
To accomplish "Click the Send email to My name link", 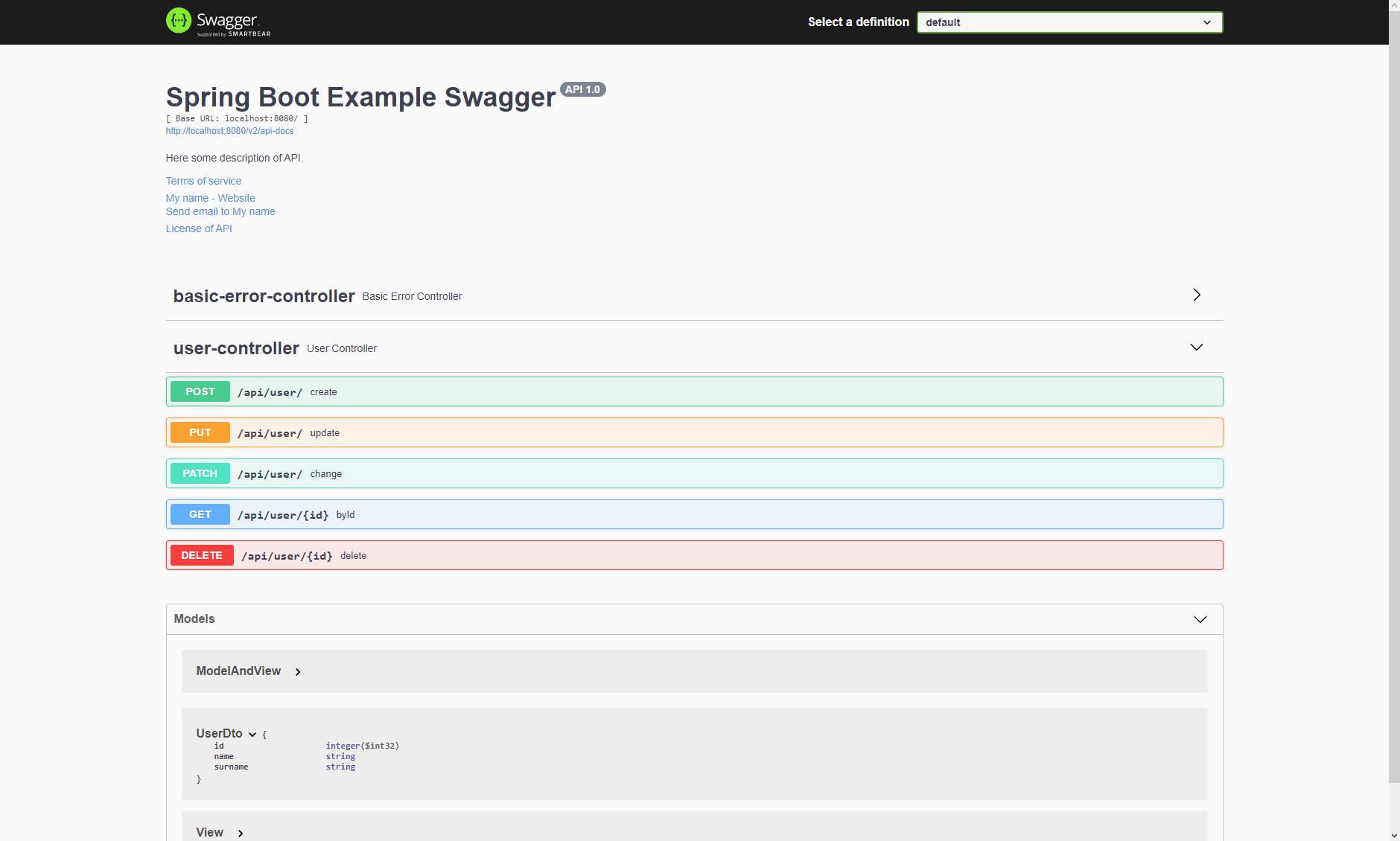I will [x=220, y=211].
